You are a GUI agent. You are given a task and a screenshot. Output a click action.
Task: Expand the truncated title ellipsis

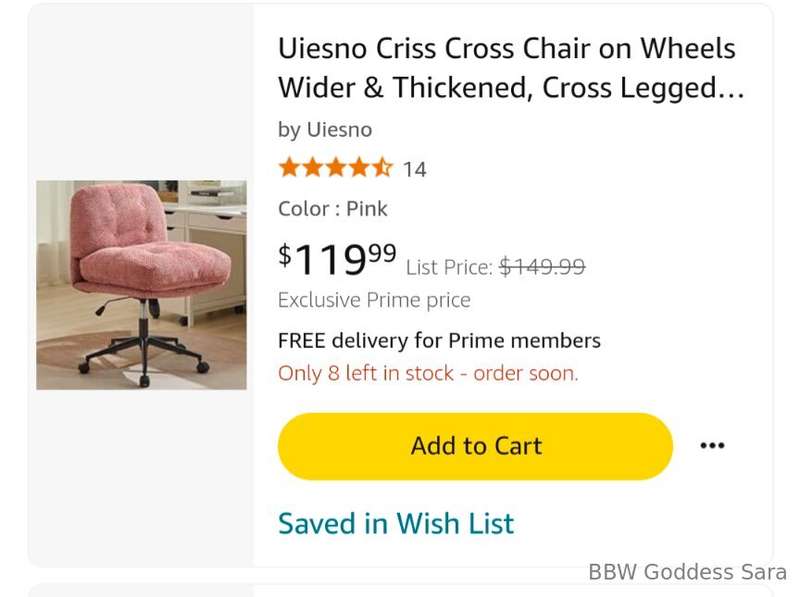coord(732,88)
